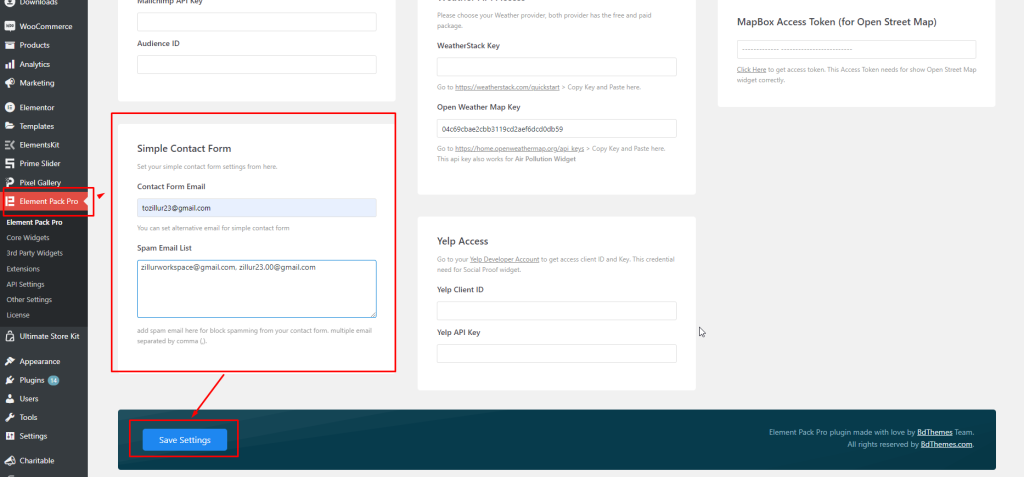Click the Products box icon
The image size is (1024, 477).
point(10,46)
